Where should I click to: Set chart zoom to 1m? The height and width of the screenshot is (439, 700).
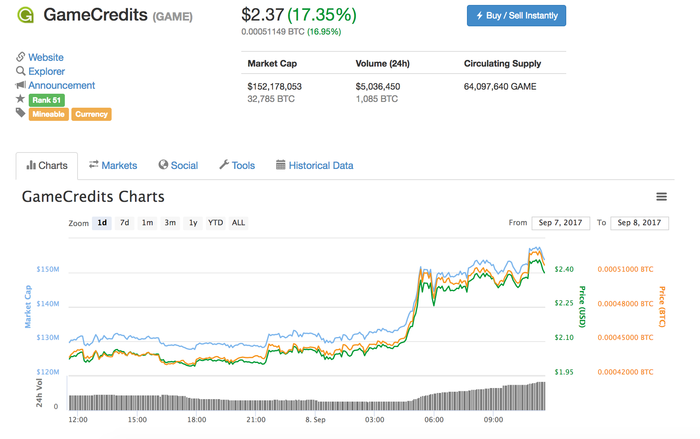(147, 223)
